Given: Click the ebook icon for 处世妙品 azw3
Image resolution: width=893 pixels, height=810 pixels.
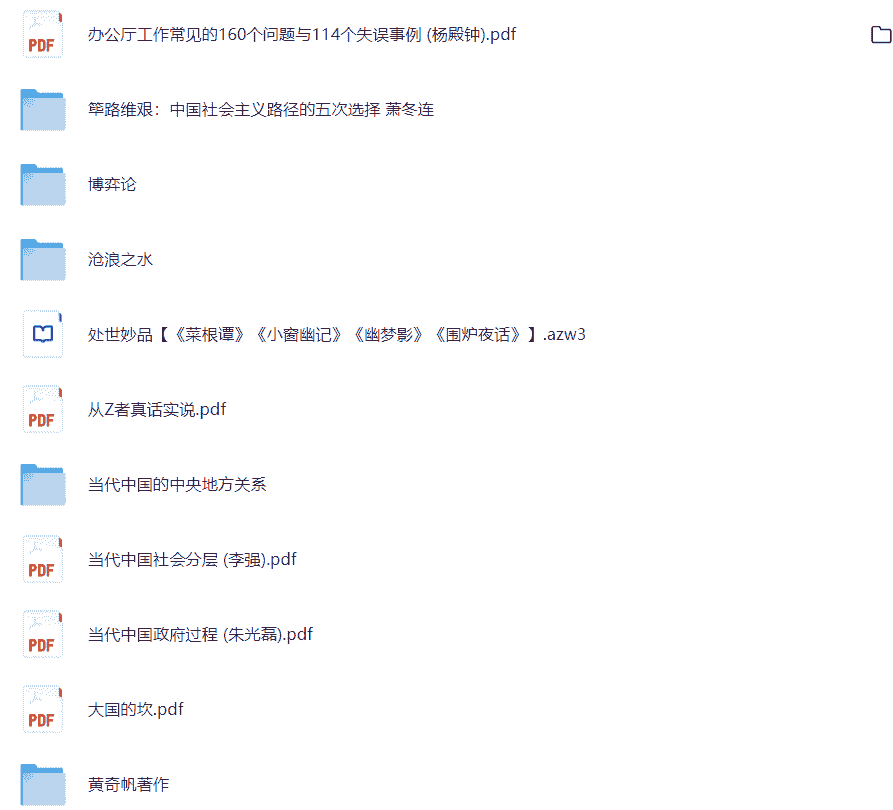Looking at the screenshot, I should pyautogui.click(x=43, y=334).
